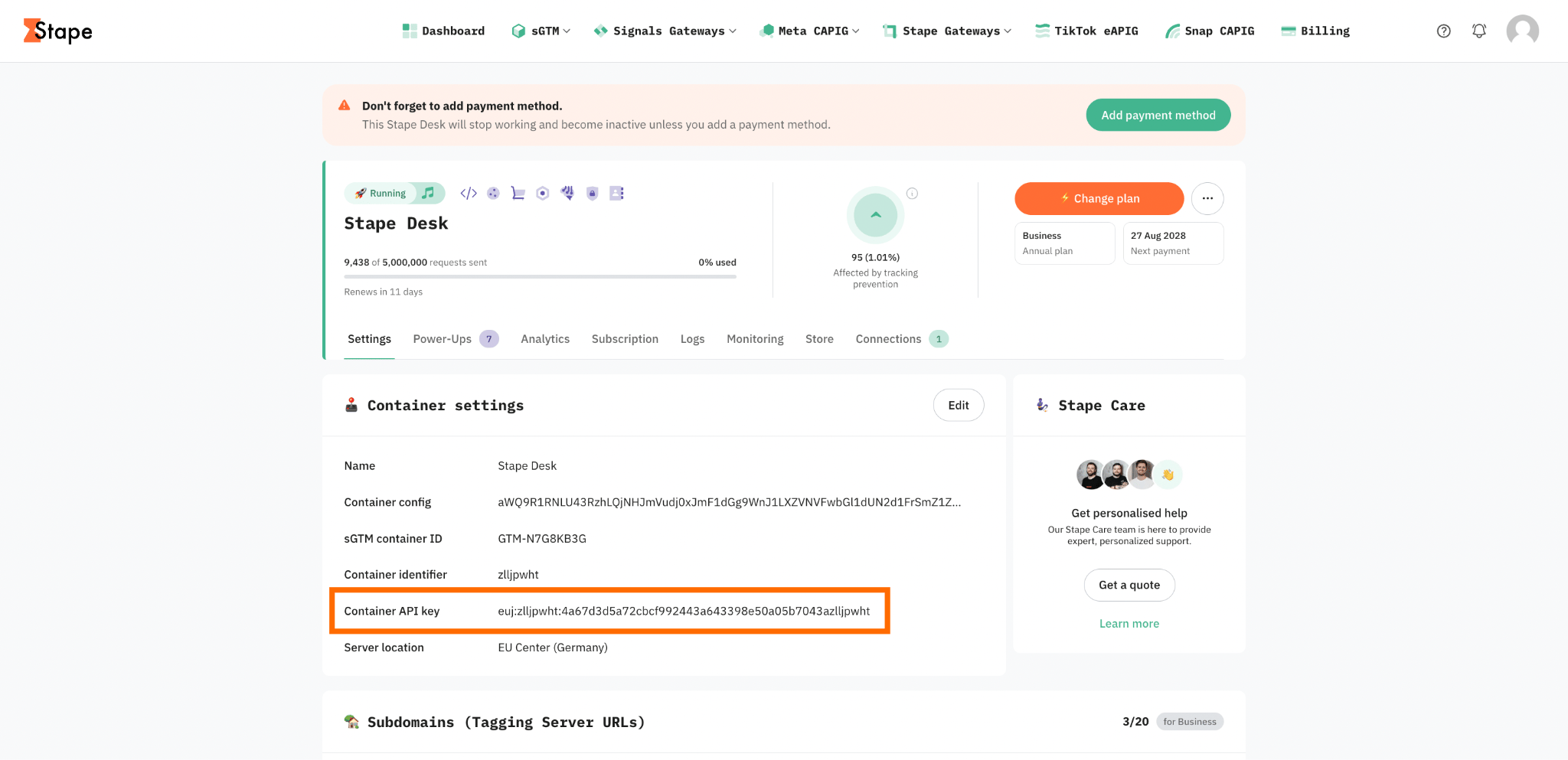Click the Get a quote button
Viewport: 1568px width, 760px height.
1129,585
